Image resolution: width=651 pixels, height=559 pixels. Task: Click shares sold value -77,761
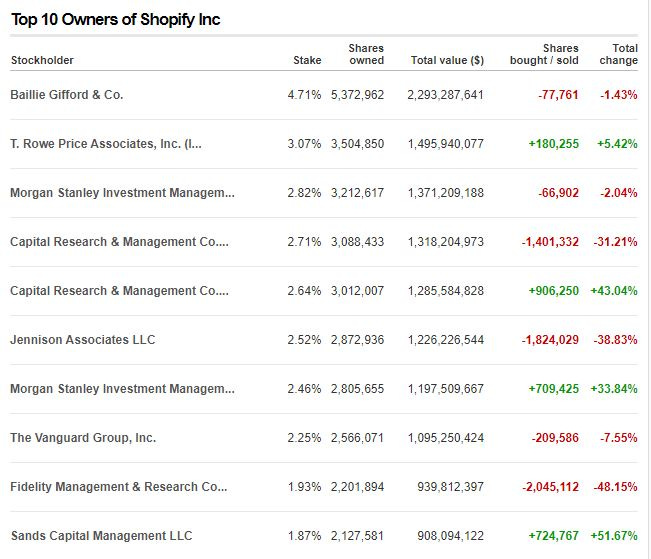(558, 95)
